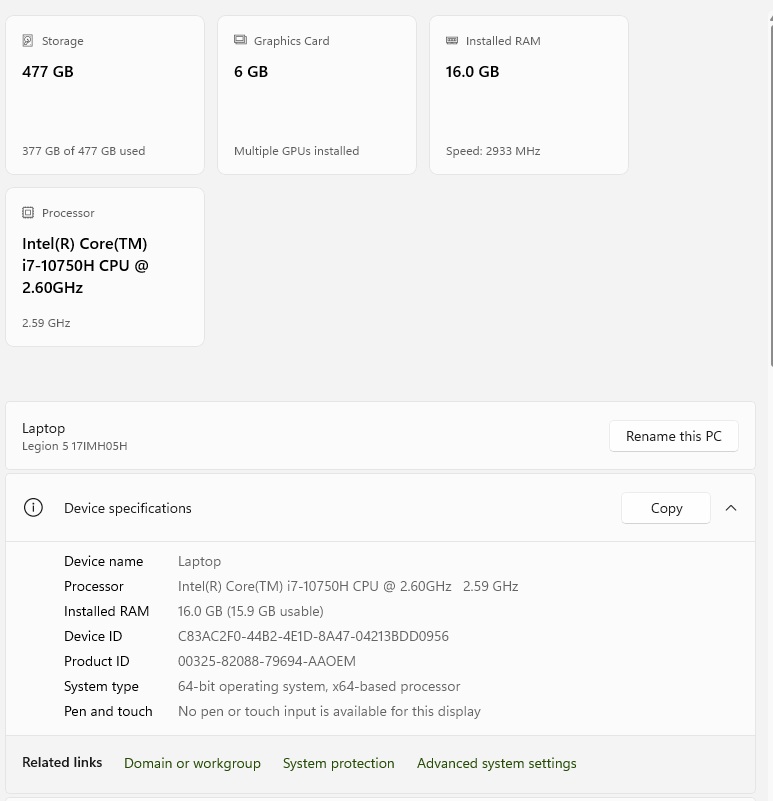Click the Legion 5 17IMH05H model name
Image resolution: width=773 pixels, height=801 pixels.
(x=75, y=446)
